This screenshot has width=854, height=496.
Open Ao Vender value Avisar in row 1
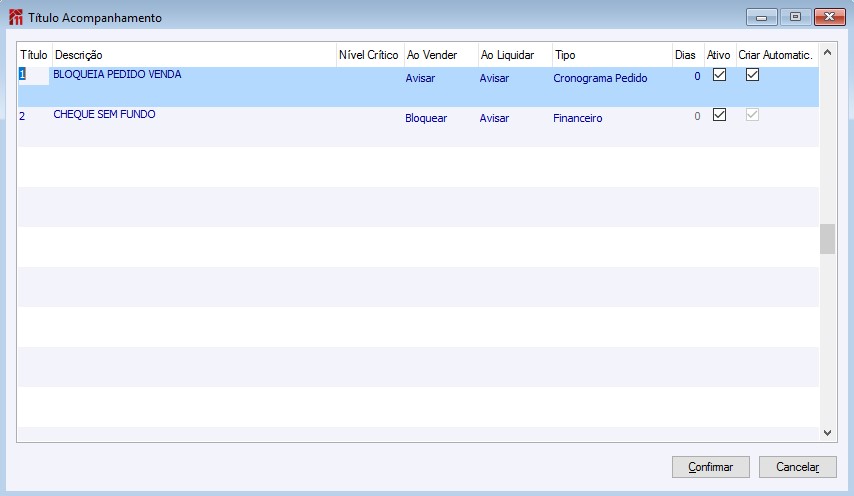pos(420,78)
